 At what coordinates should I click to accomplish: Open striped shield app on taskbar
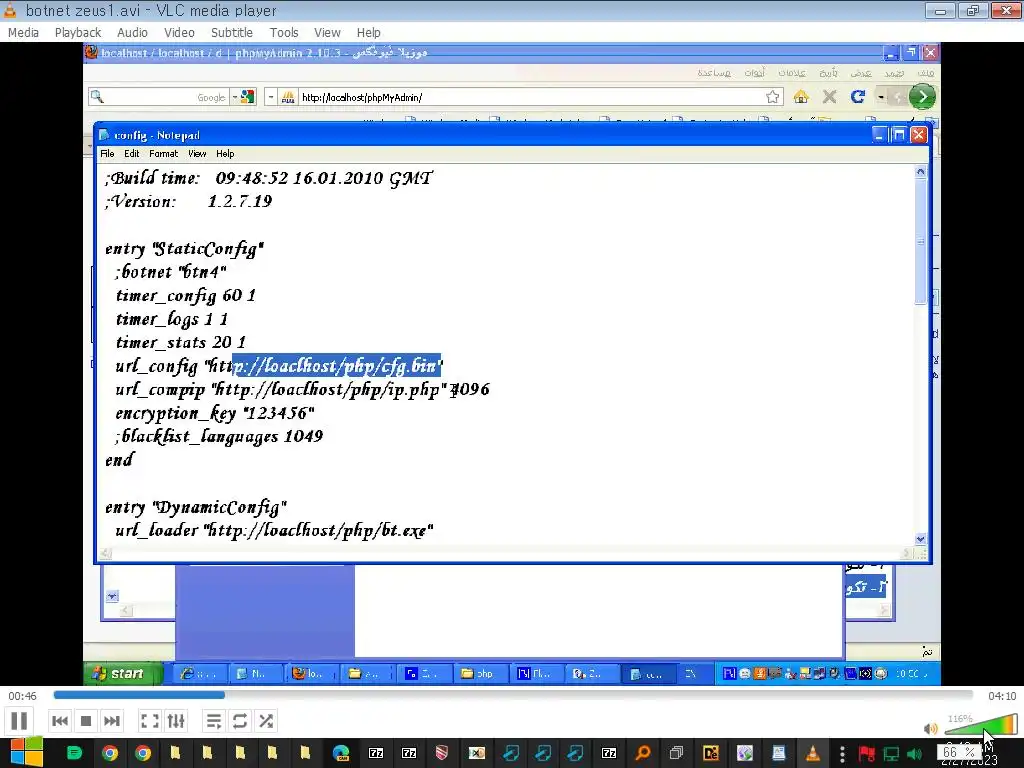tap(442, 753)
